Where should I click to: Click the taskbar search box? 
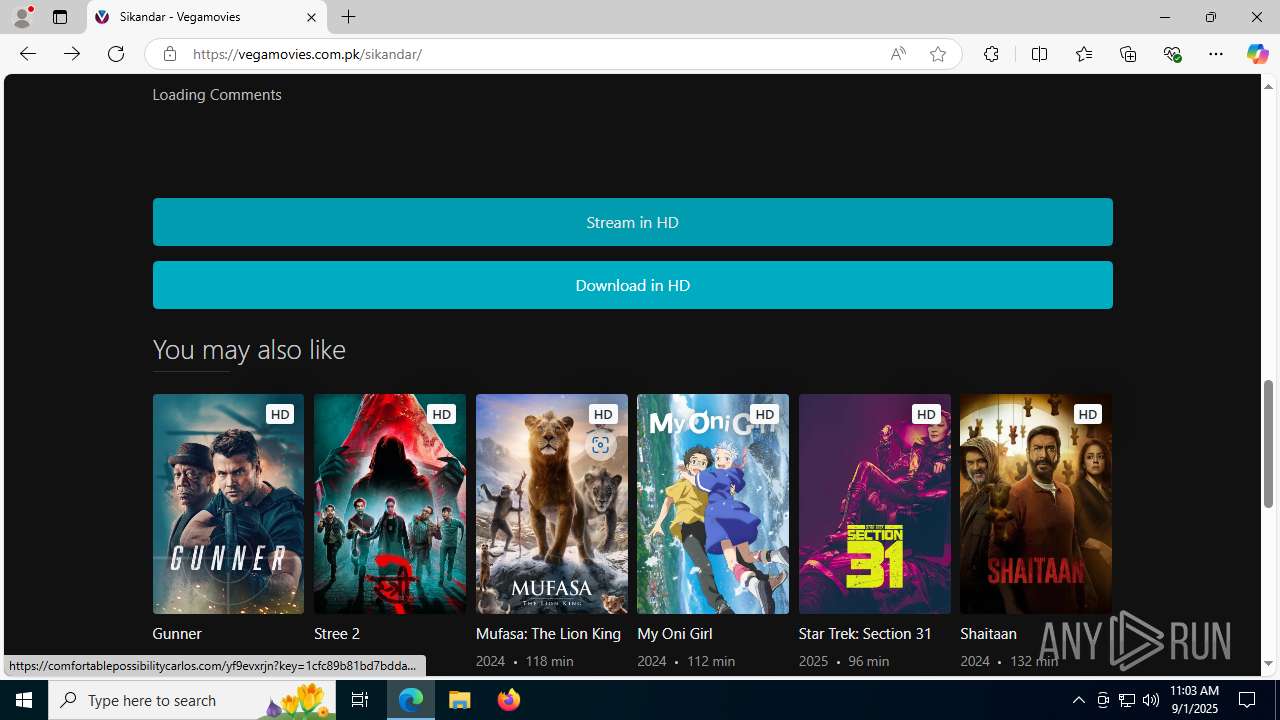194,700
